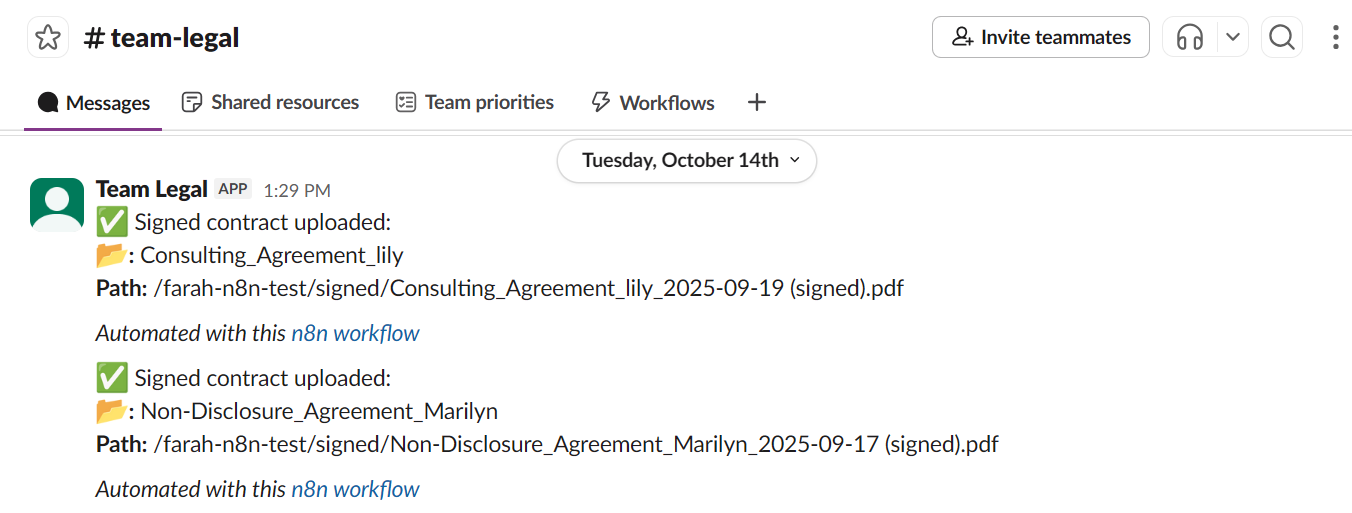Open the Team priorities tab
The image size is (1352, 513).
474,103
